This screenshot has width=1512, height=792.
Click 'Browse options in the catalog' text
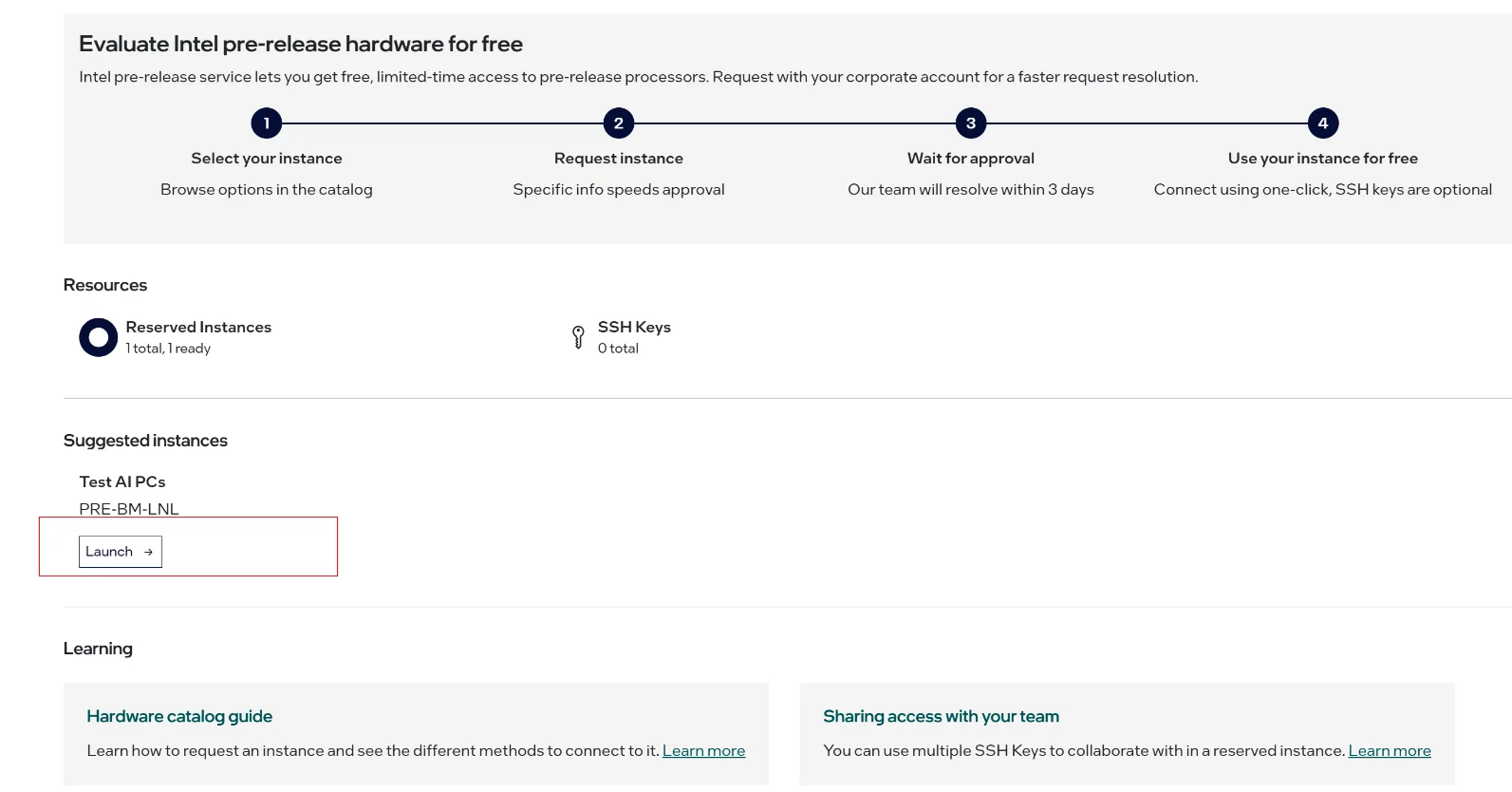267,190
